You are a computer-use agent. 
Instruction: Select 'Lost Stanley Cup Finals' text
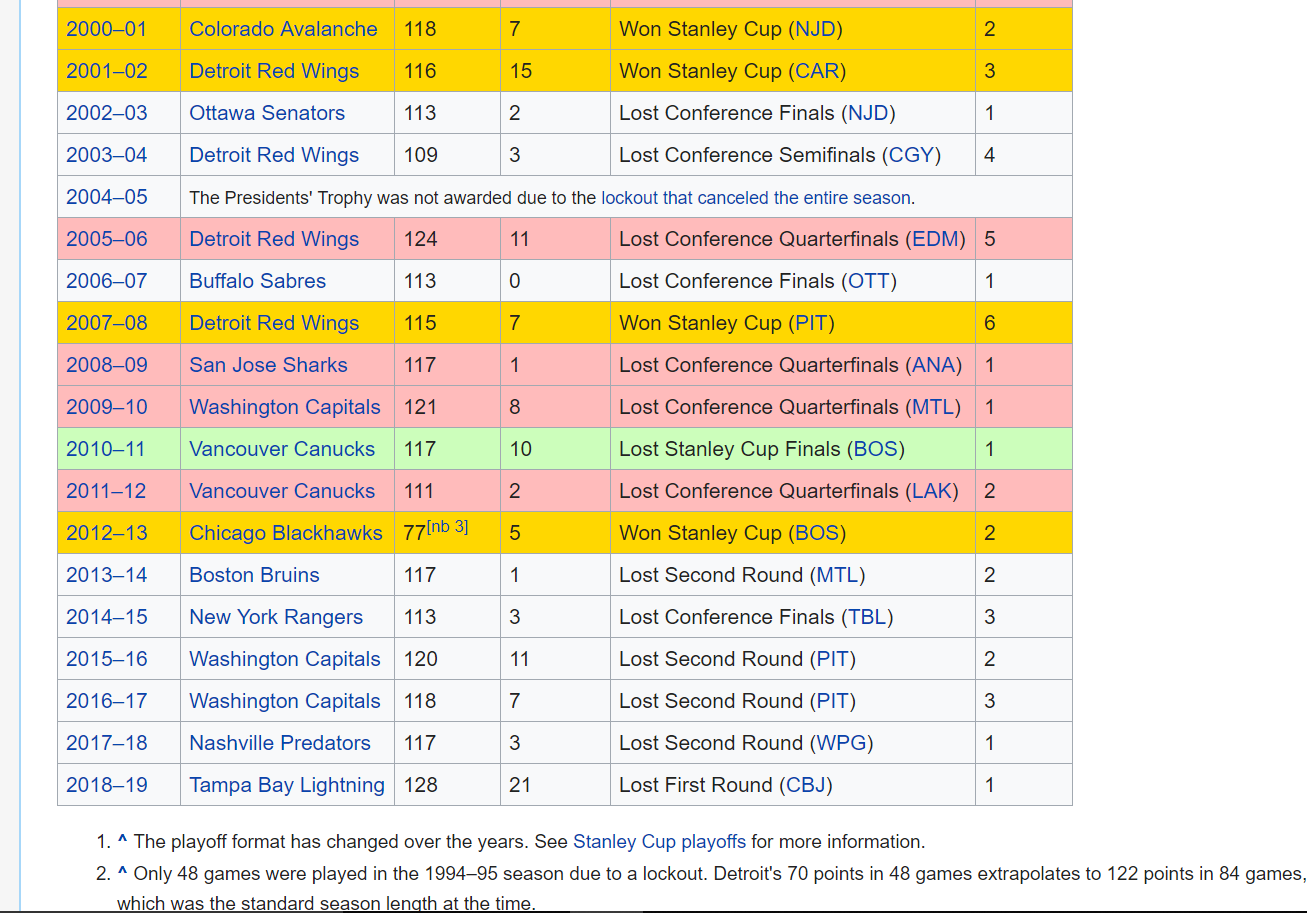[729, 449]
